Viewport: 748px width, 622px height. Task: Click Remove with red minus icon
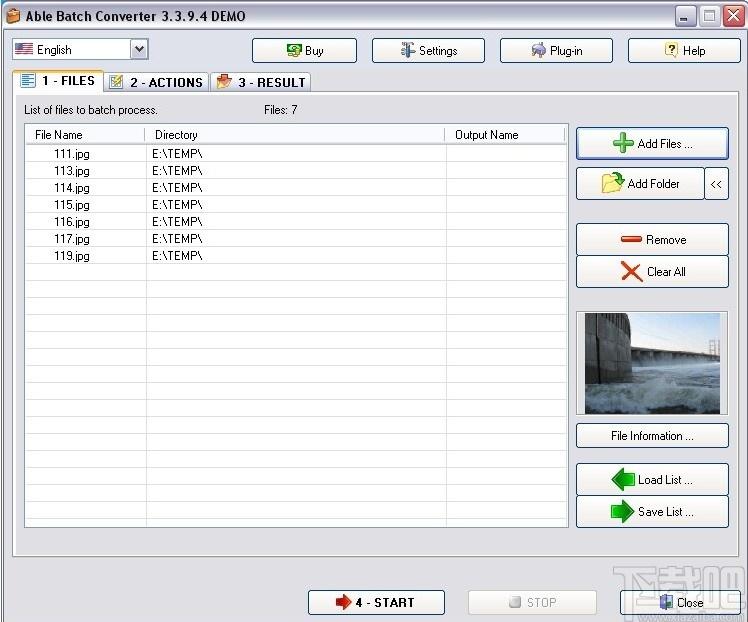pos(652,239)
